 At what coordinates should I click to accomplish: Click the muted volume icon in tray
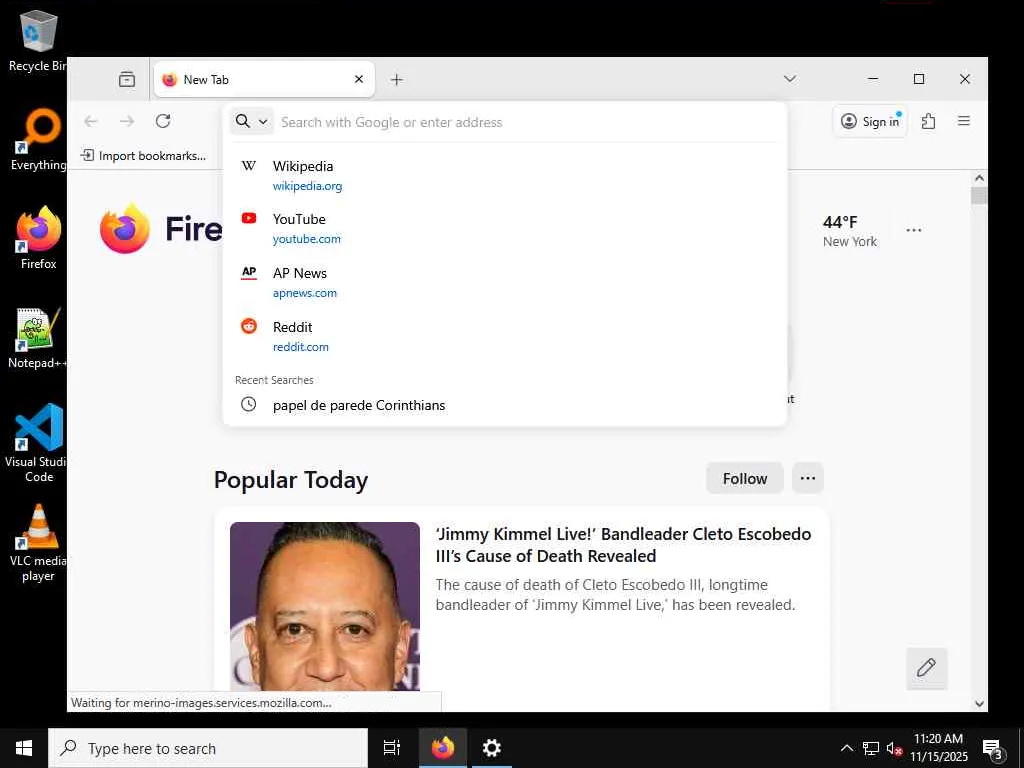pyautogui.click(x=894, y=748)
